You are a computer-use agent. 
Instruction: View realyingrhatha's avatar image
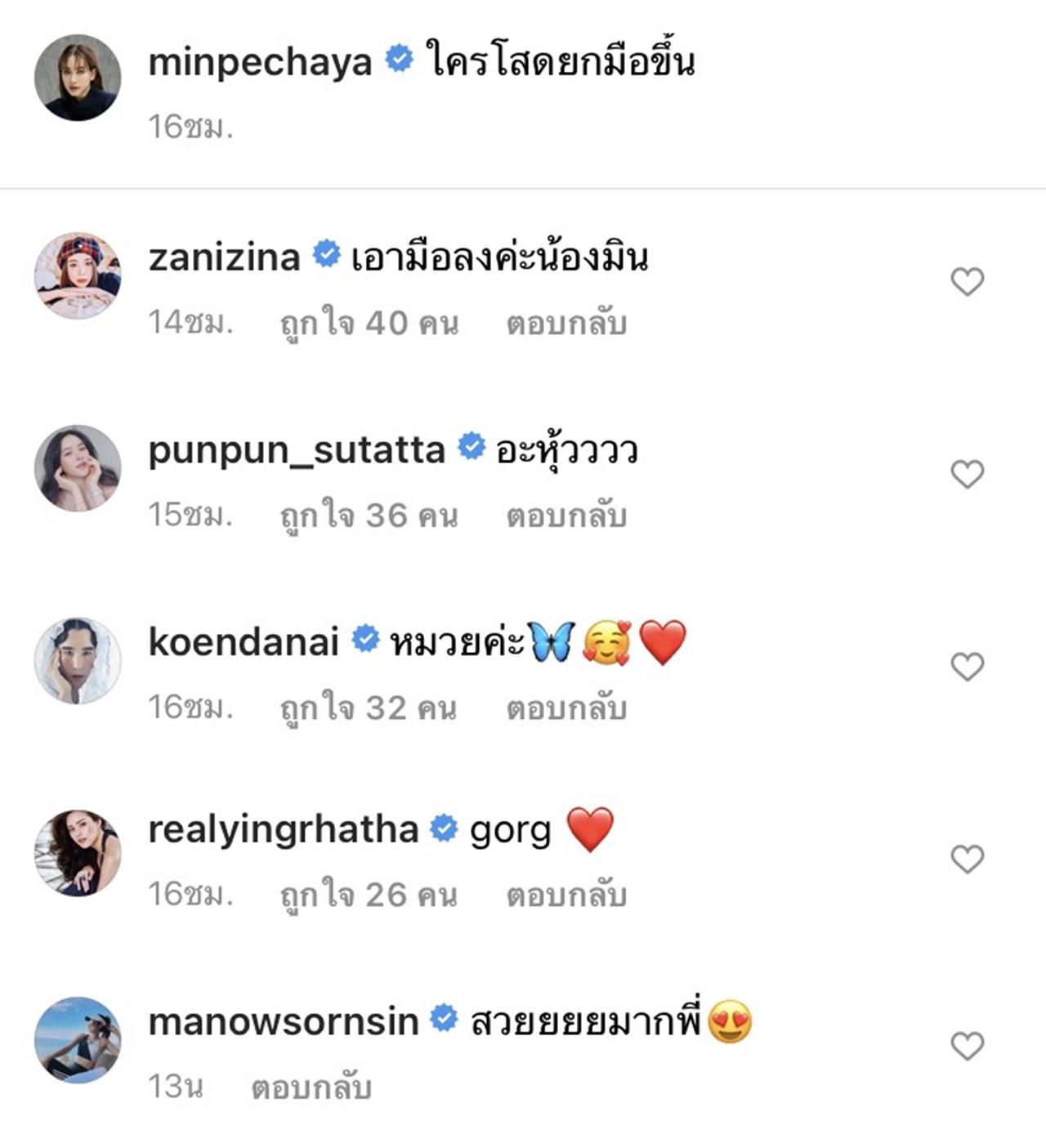[x=78, y=853]
